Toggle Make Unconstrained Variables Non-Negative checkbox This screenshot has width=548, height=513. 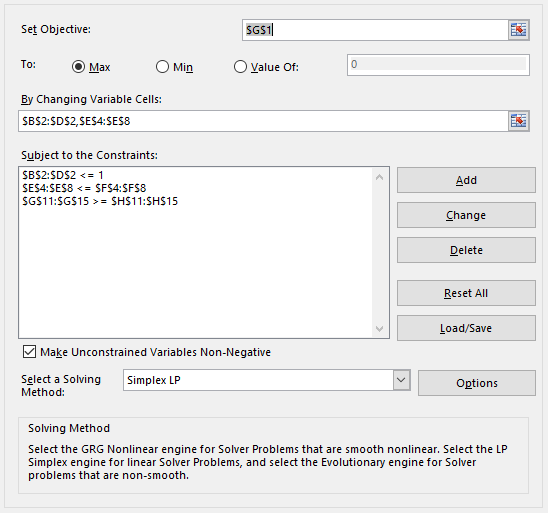click(x=29, y=352)
